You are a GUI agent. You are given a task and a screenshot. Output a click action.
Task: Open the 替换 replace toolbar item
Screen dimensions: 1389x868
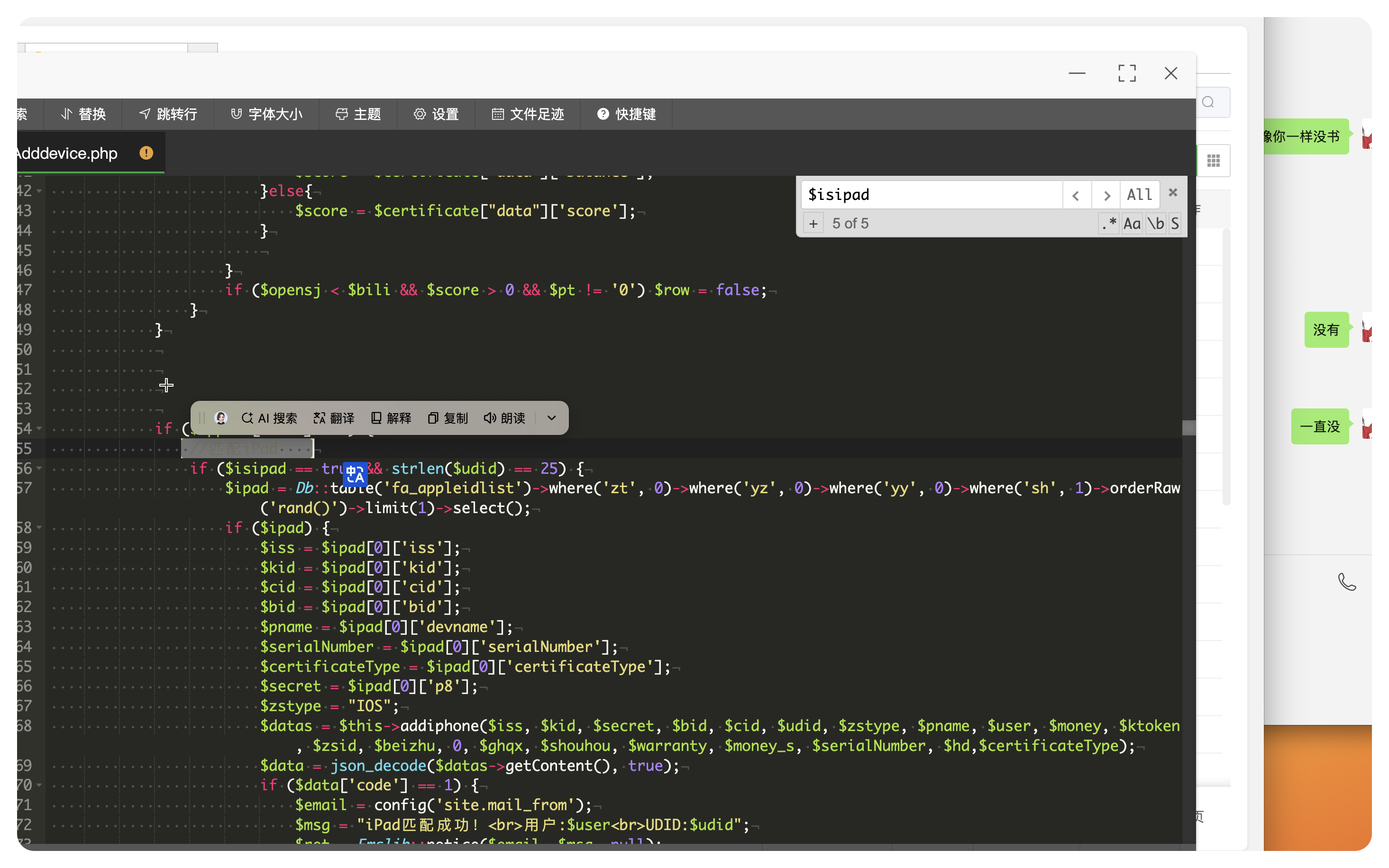coord(84,114)
